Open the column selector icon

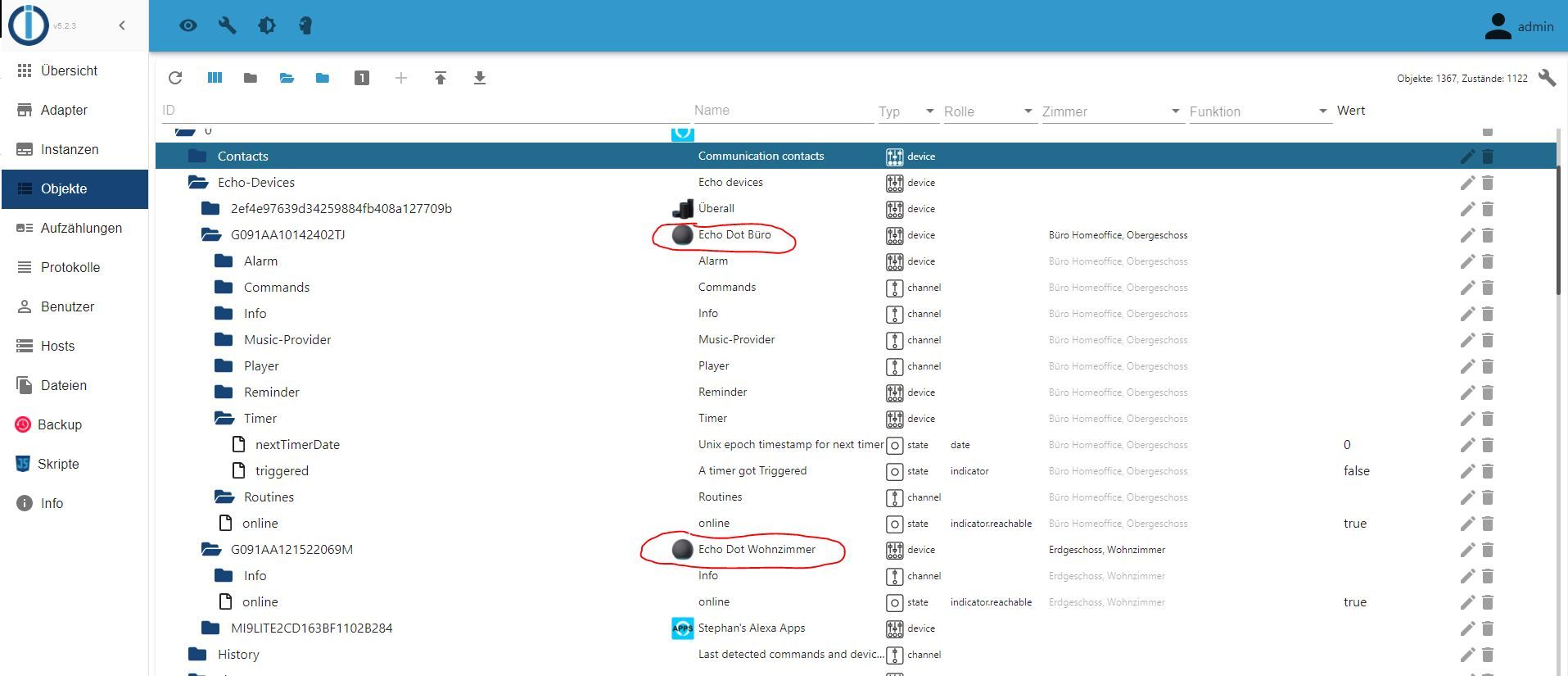click(215, 78)
